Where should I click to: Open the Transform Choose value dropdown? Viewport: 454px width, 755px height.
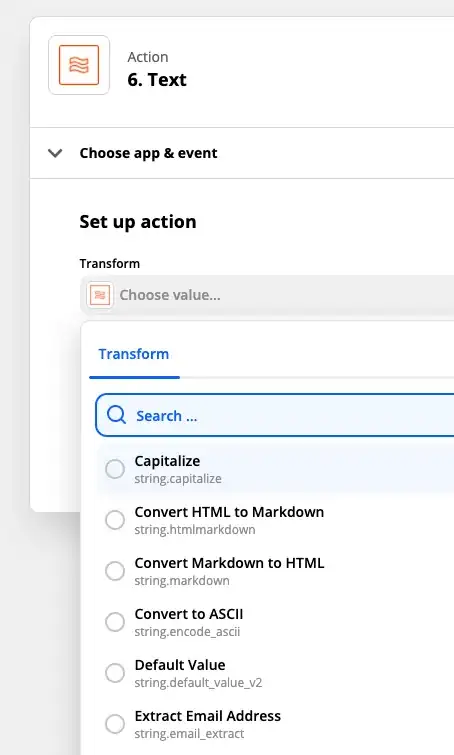point(267,295)
